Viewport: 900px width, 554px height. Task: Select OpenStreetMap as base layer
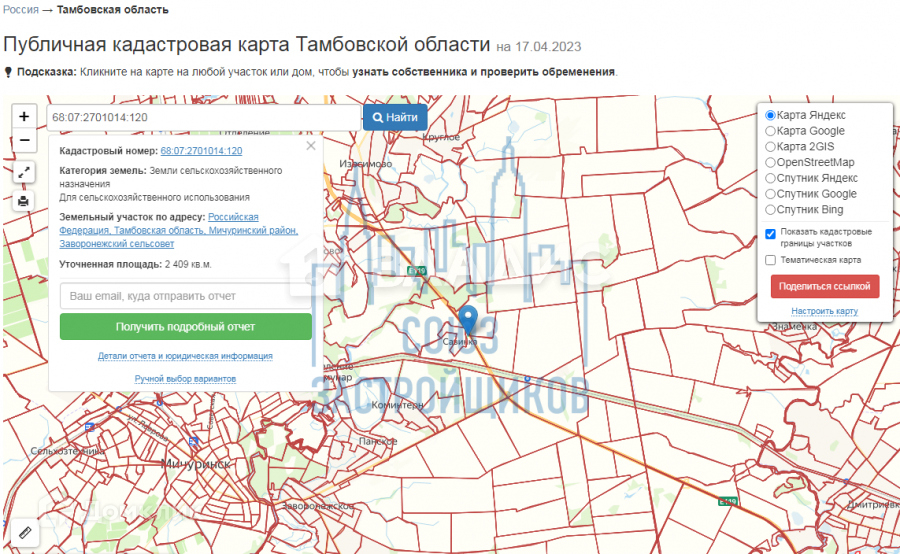(x=770, y=162)
